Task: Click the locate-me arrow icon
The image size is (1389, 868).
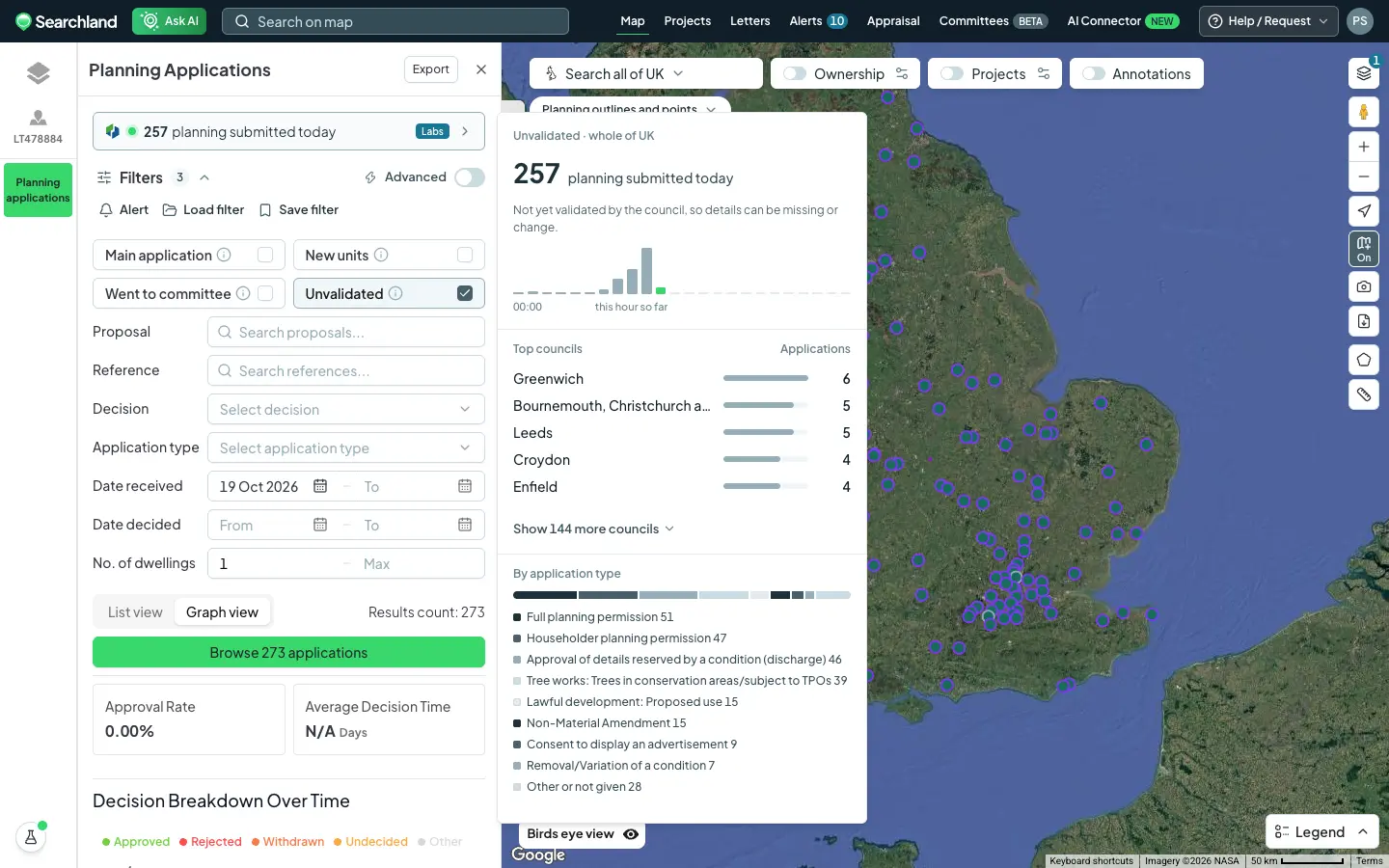Action: tap(1363, 211)
